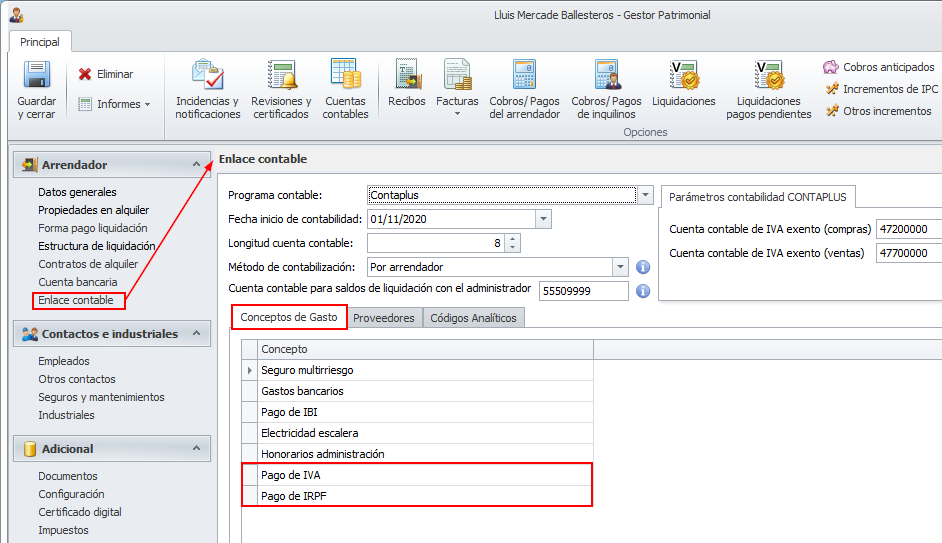The height and width of the screenshot is (543, 942).
Task: Click Otros incrementos option
Action: point(878,111)
